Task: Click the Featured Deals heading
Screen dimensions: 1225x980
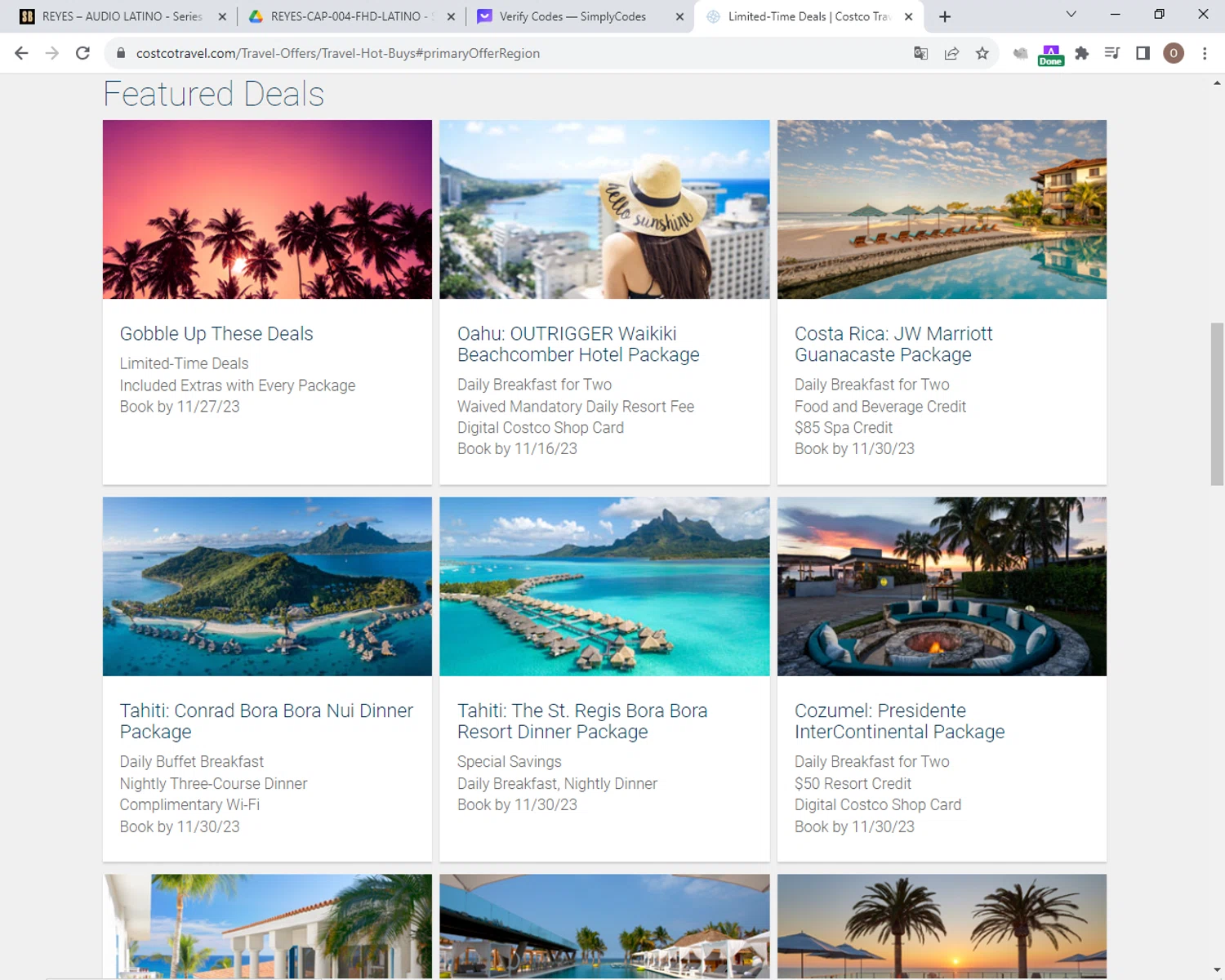Action: [x=214, y=94]
